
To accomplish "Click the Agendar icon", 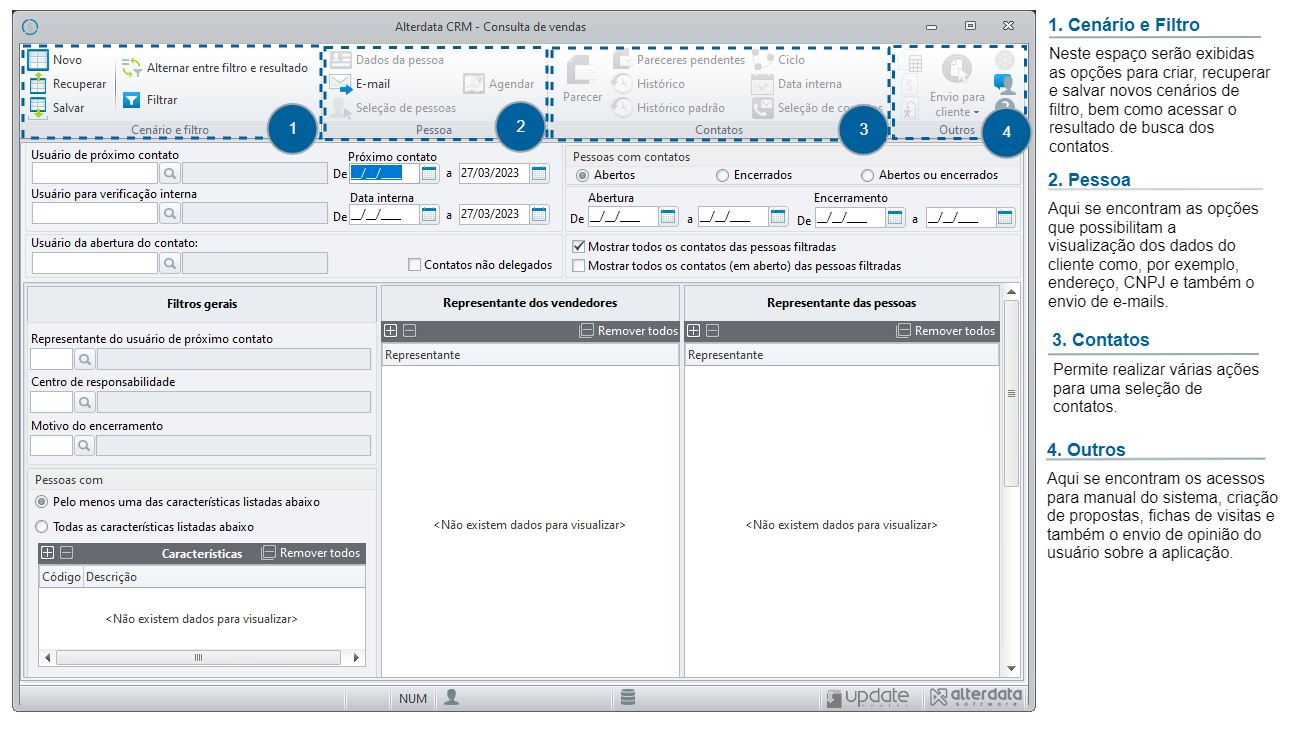I will [473, 84].
